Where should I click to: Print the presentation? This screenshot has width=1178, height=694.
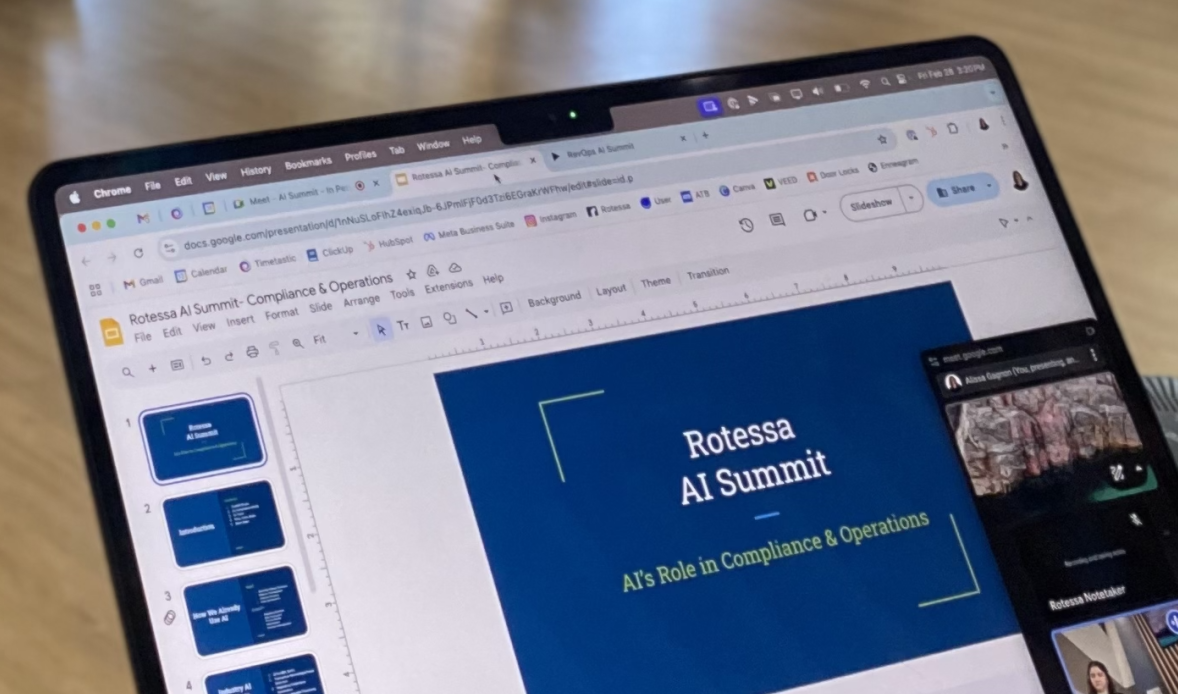tap(252, 352)
